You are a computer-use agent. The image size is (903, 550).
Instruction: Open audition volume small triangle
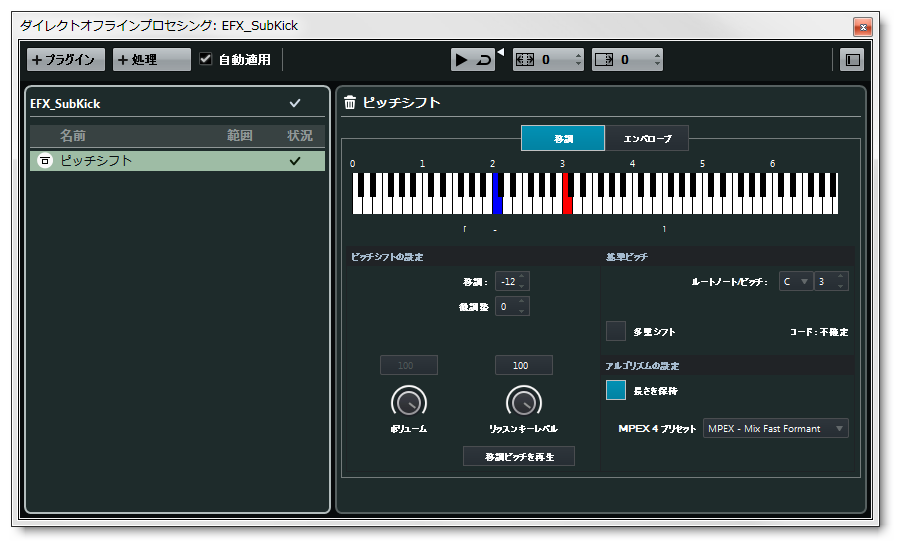(x=500, y=52)
